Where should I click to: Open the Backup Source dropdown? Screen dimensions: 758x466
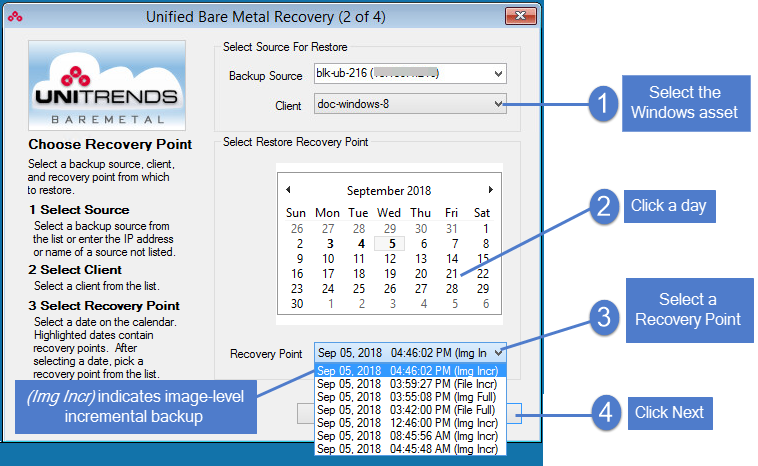(409, 73)
